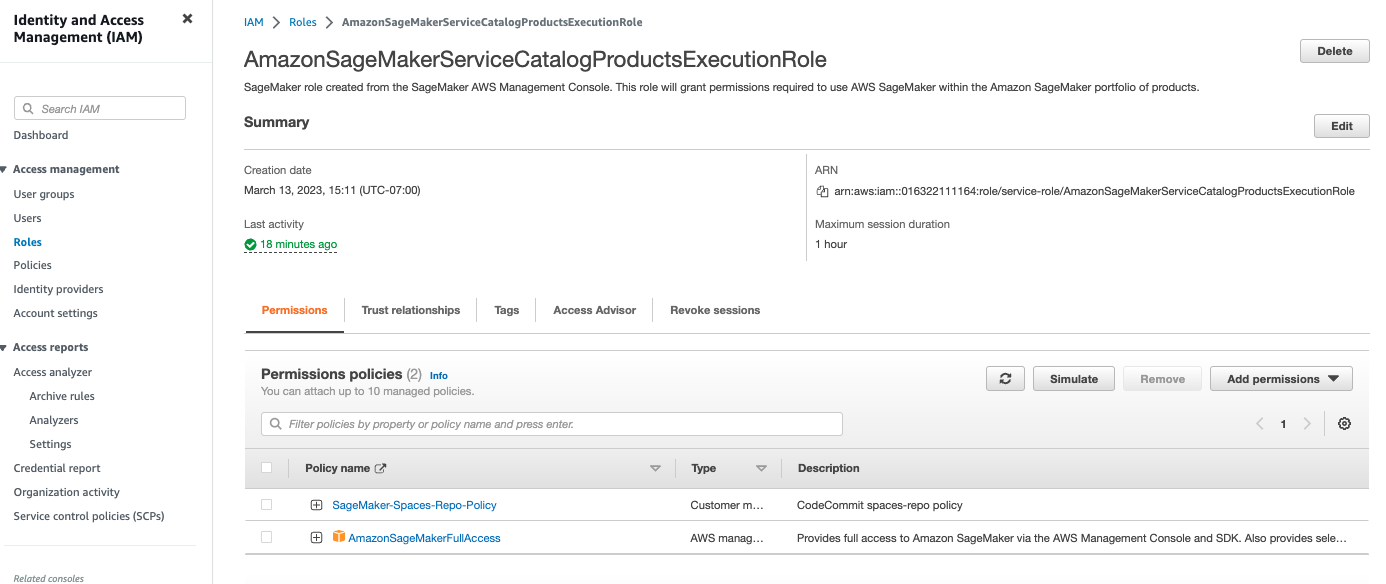Click the external link icon beside Policy name
This screenshot has width=1386, height=584.
pos(380,468)
